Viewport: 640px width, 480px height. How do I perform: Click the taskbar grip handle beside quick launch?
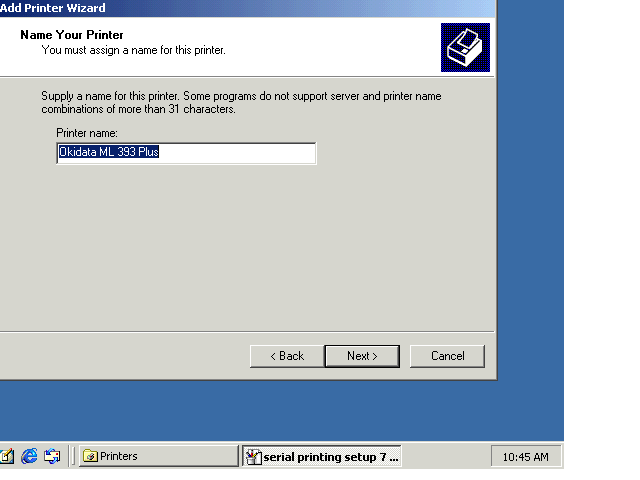73,456
